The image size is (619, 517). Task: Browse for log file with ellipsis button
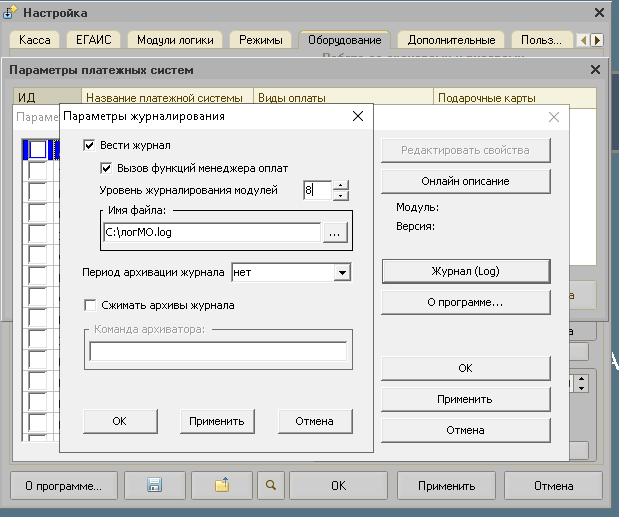point(335,232)
